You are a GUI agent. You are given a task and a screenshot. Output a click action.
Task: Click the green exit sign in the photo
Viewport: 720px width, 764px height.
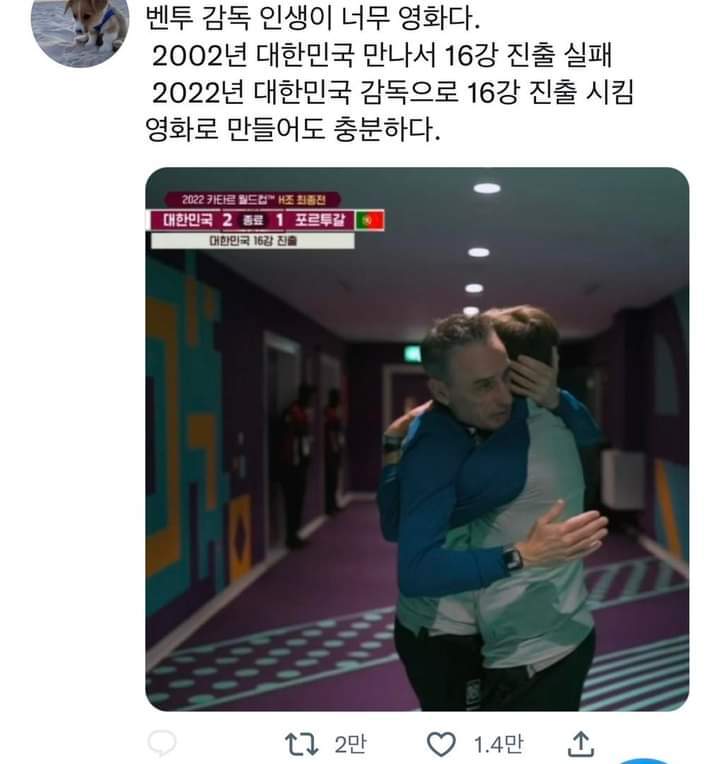tap(413, 354)
